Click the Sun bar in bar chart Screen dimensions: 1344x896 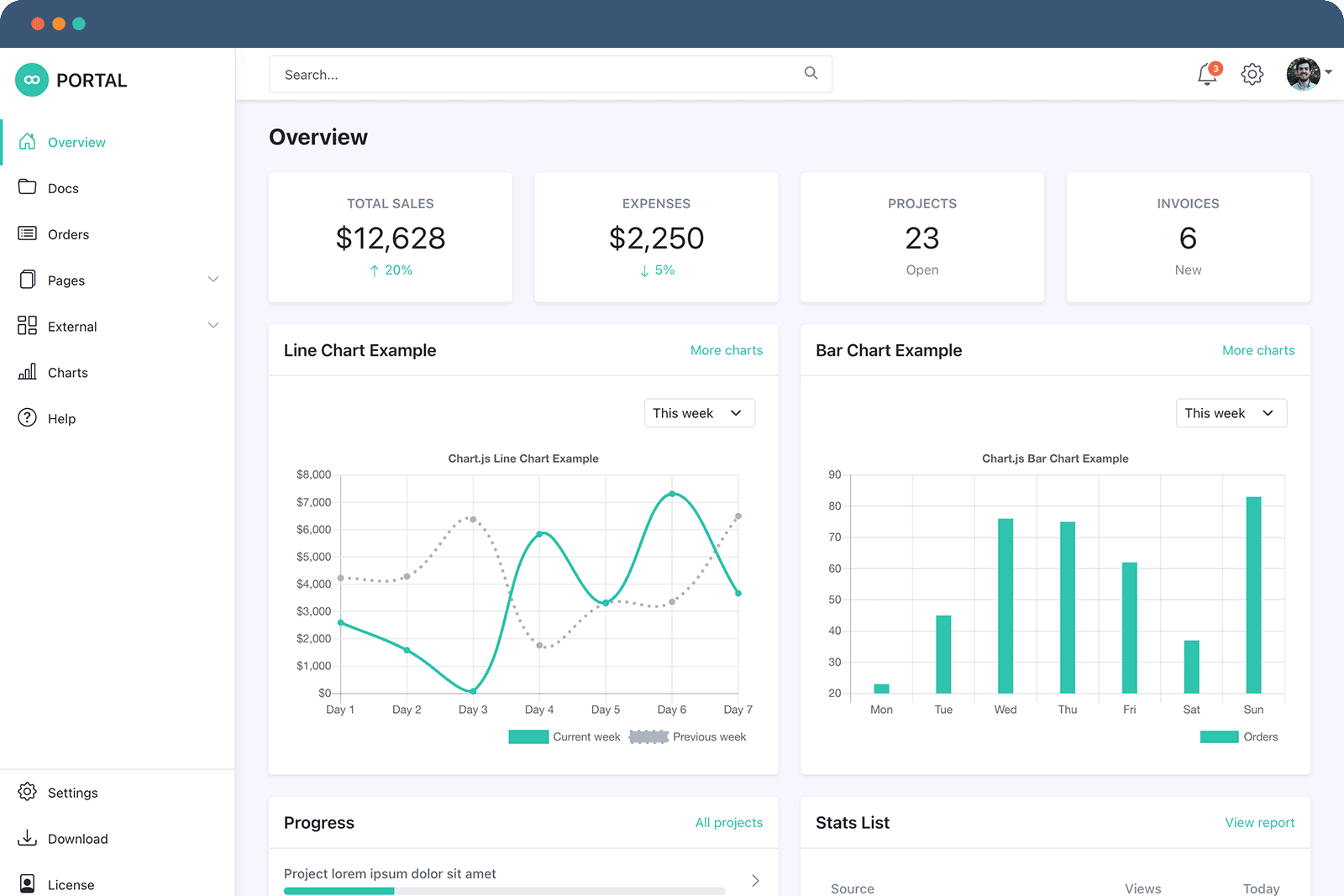click(1253, 595)
